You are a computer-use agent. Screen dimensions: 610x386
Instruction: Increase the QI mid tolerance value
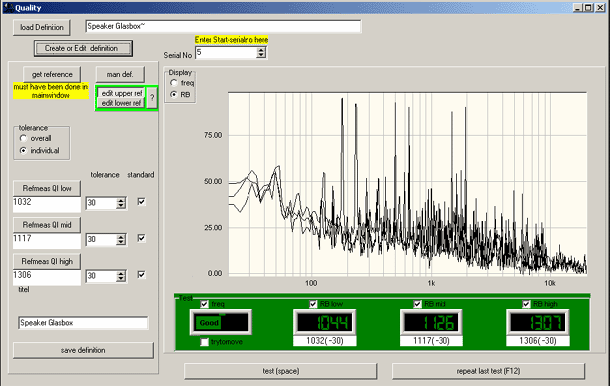pyautogui.click(x=121, y=237)
